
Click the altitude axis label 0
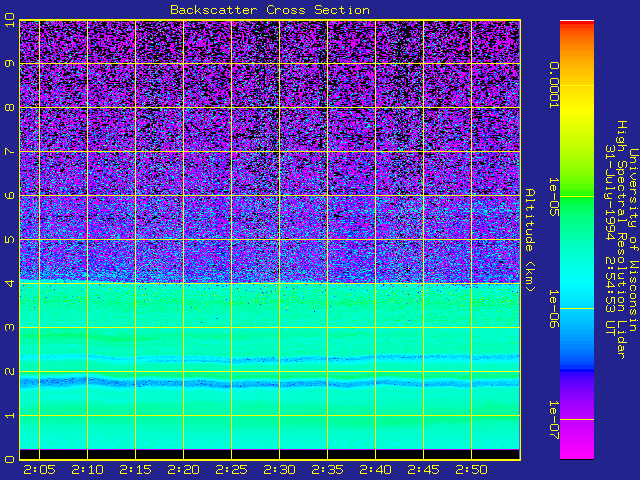point(9,459)
